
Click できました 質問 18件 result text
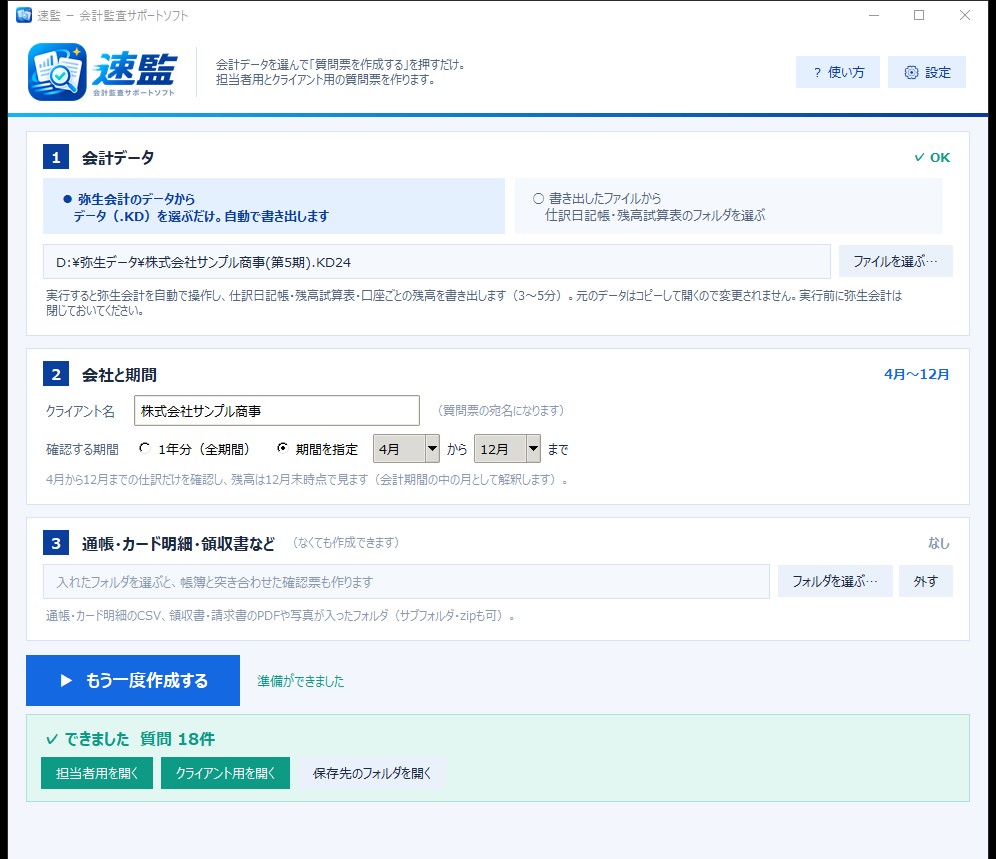click(x=130, y=739)
